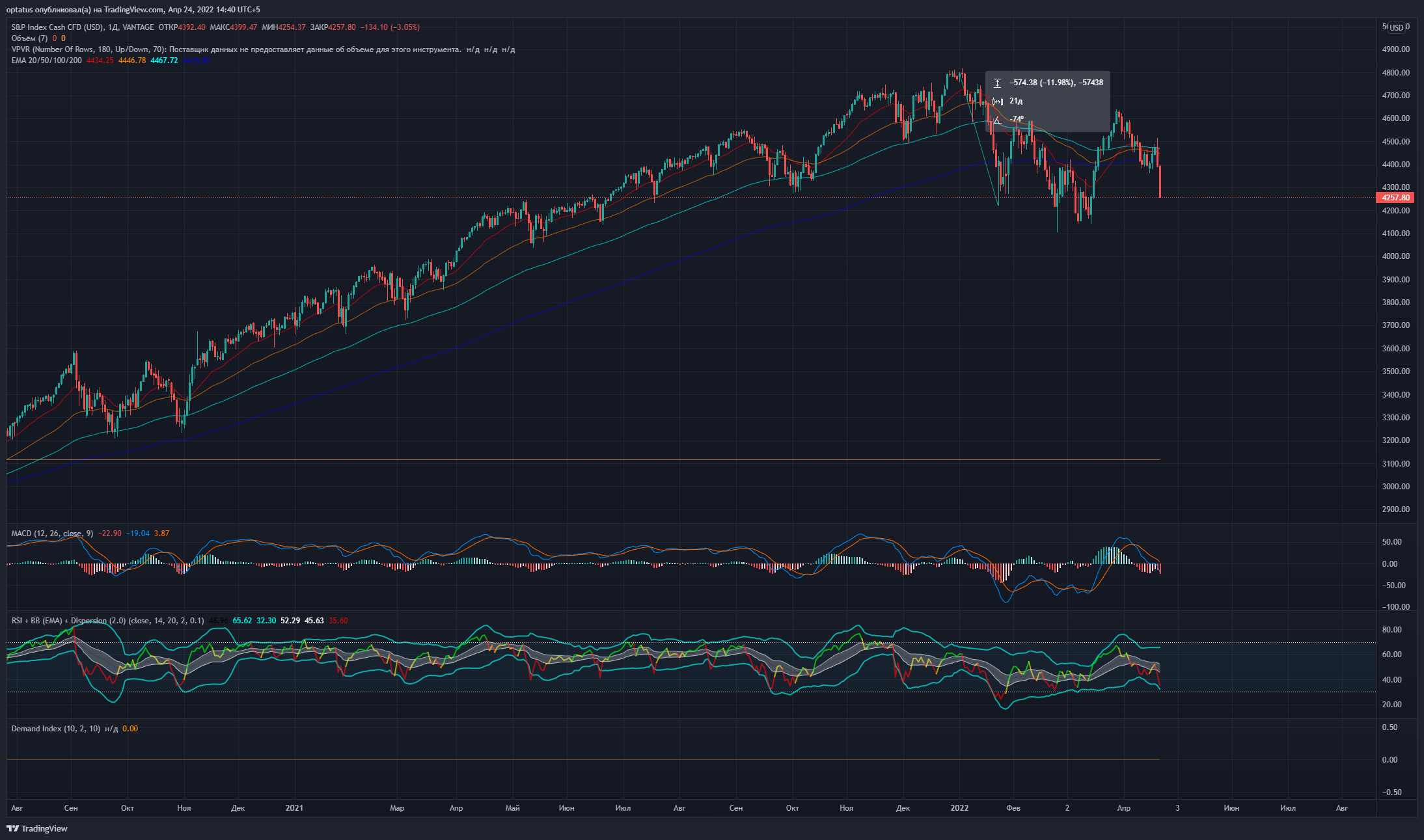Click the Май label on the time axis
1424x840 pixels.
513,808
